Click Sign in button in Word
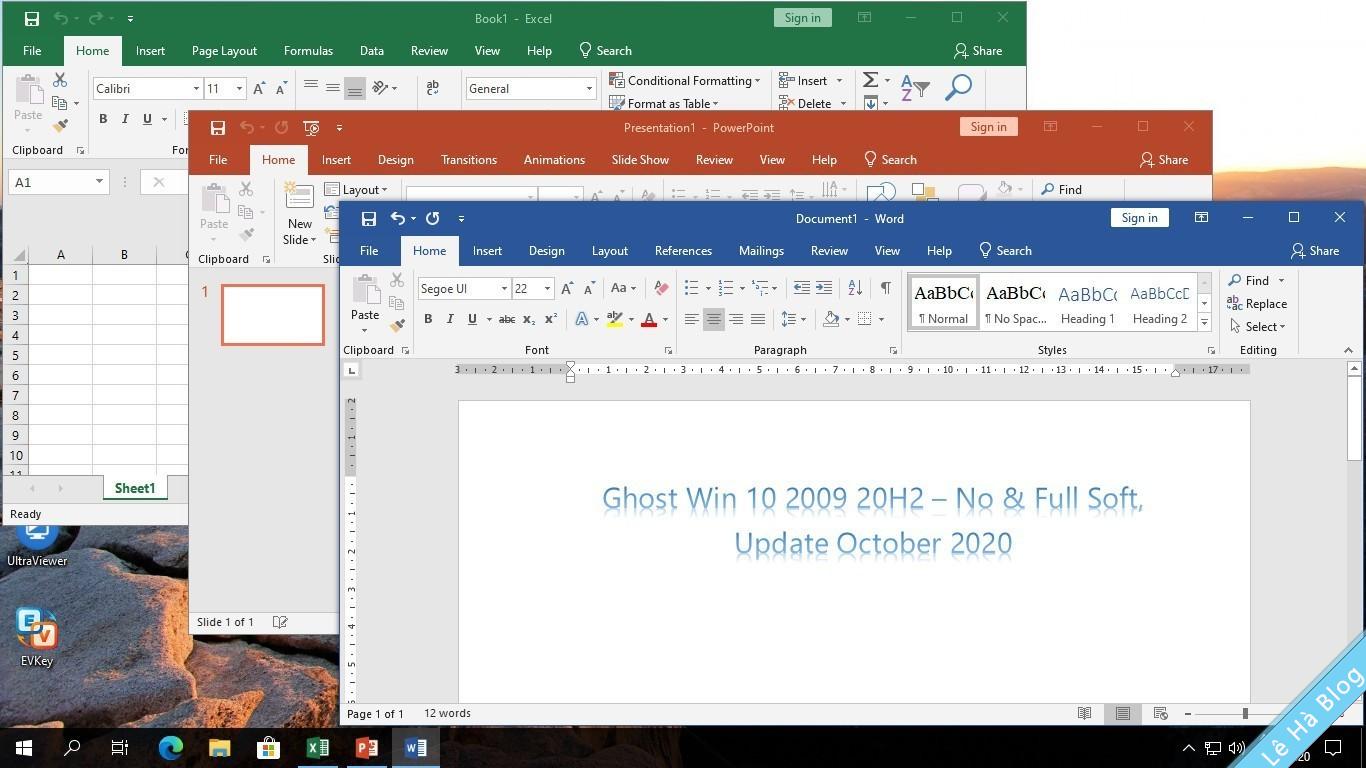Viewport: 1366px width, 768px height. pos(1139,218)
